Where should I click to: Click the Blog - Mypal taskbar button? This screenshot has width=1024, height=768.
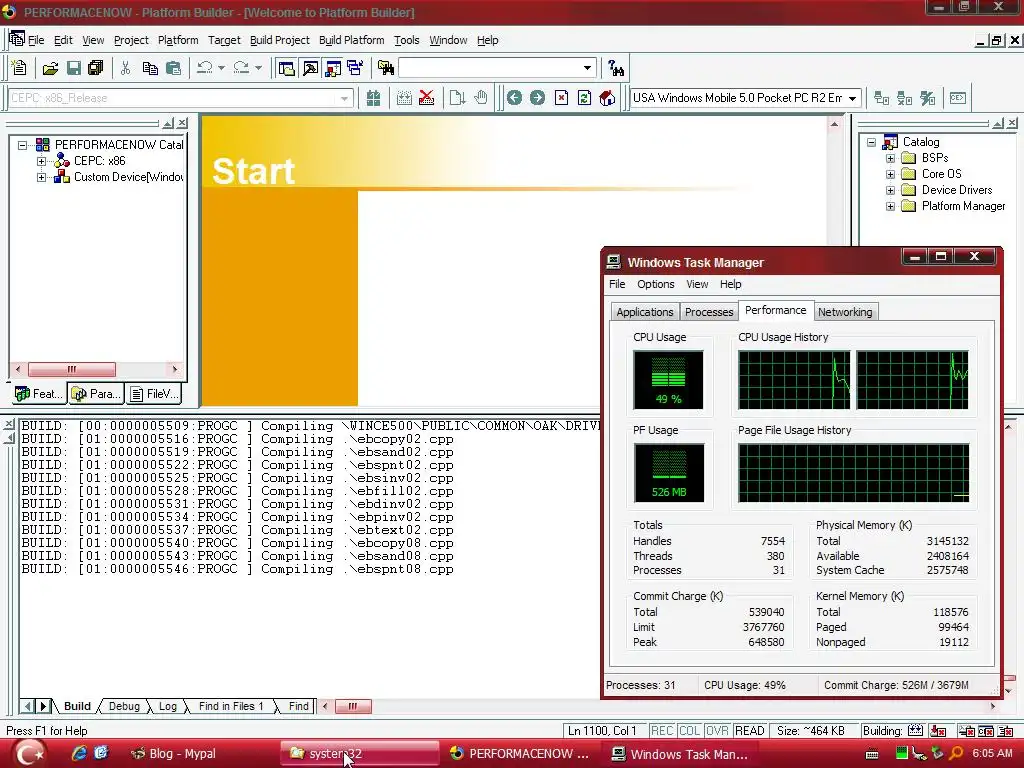coord(175,754)
